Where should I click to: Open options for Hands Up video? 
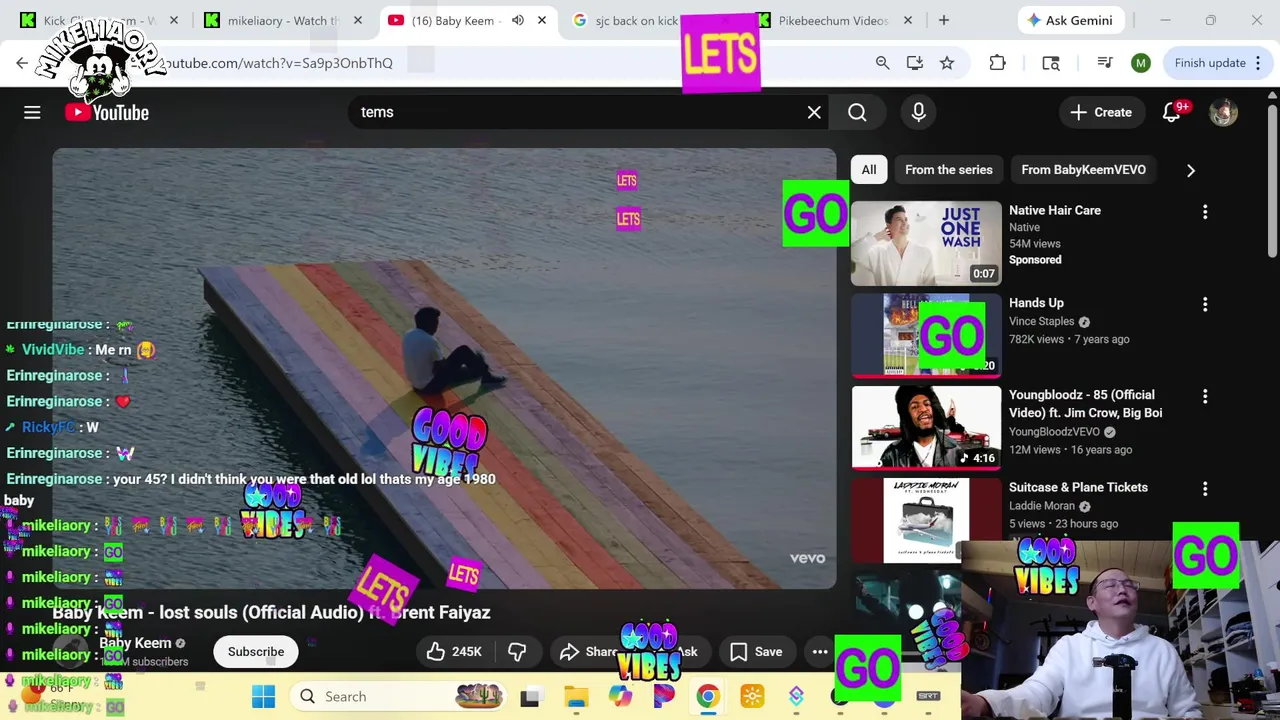(1205, 304)
